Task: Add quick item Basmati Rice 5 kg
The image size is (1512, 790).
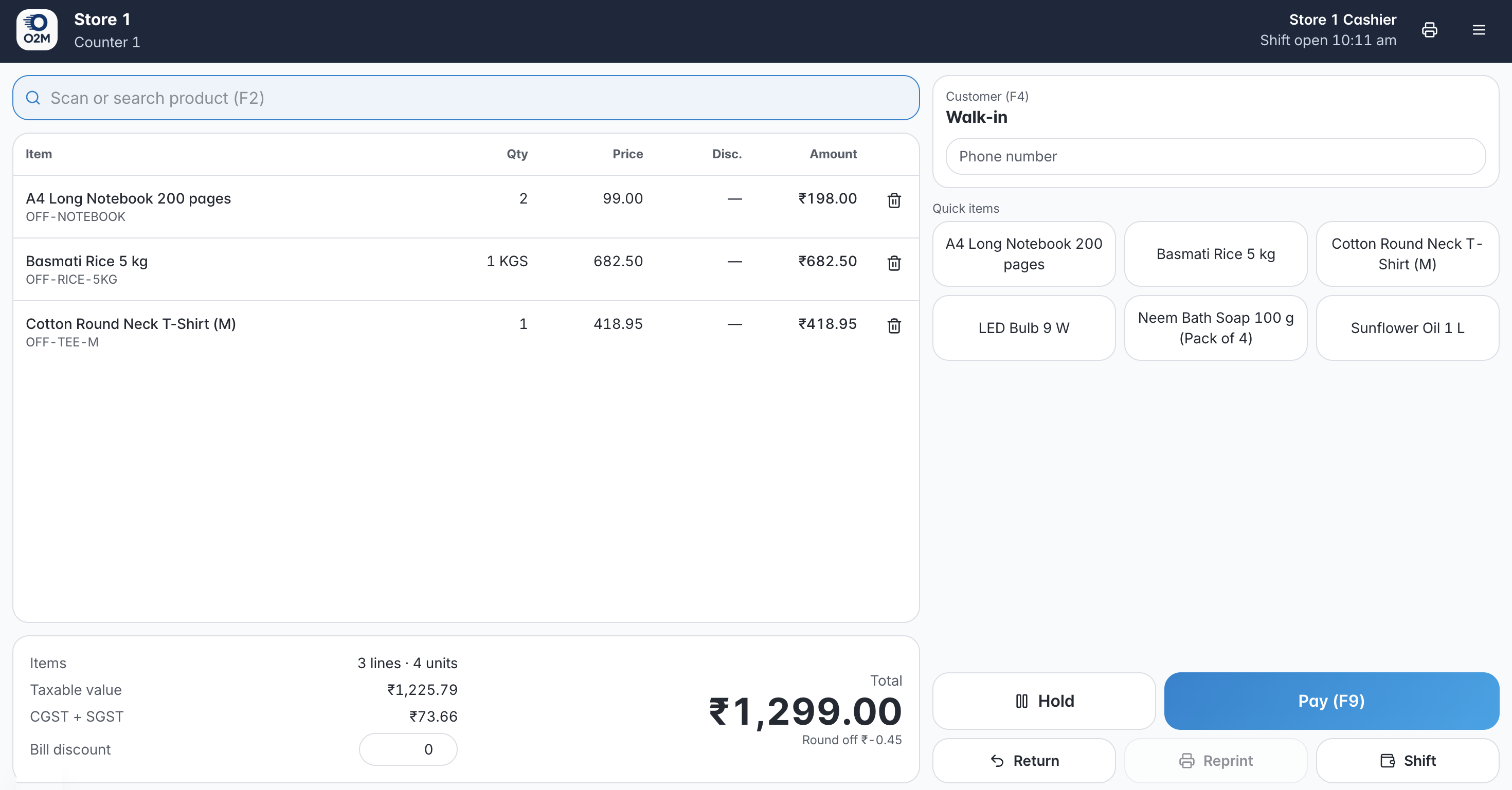Action: 1216,254
